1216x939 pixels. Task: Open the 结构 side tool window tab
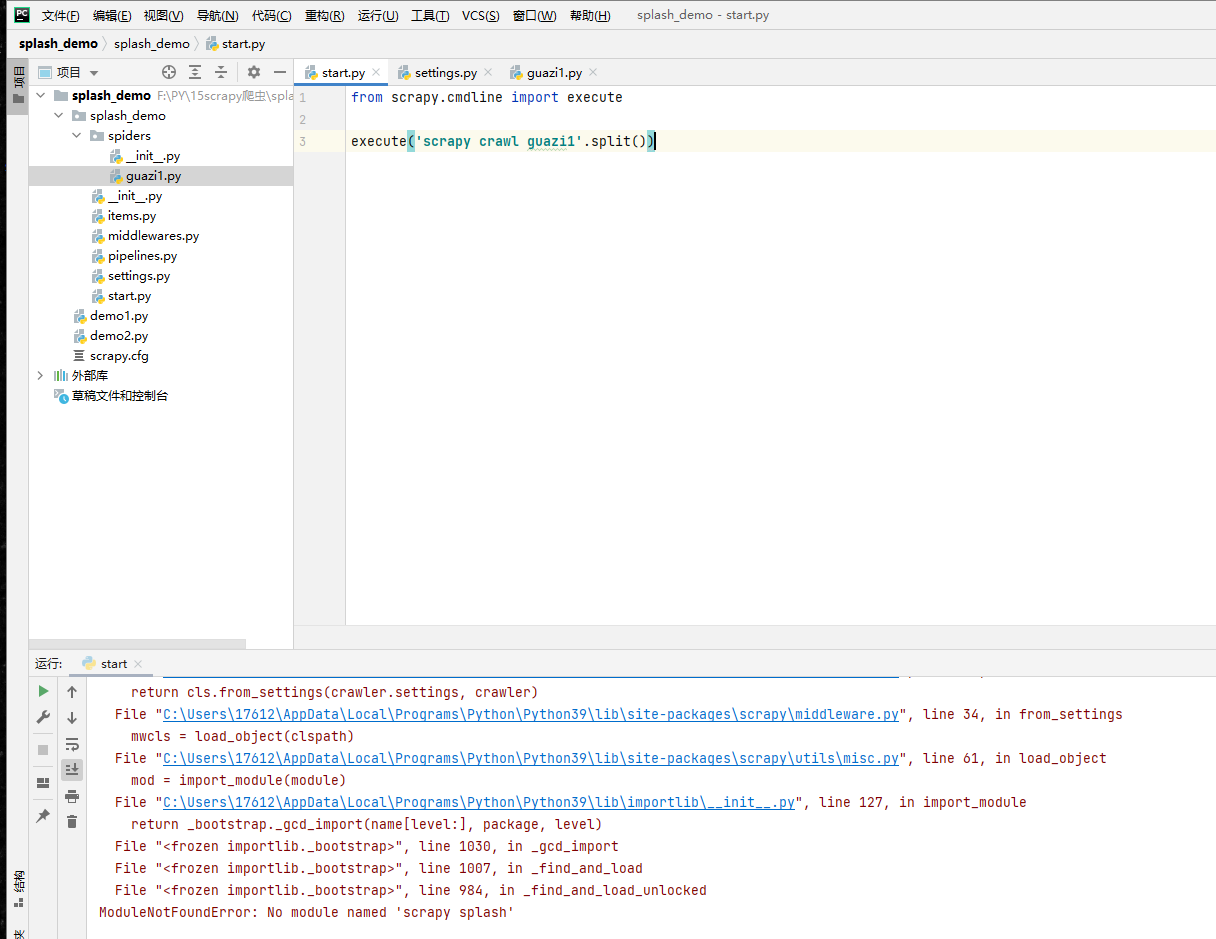tap(18, 888)
